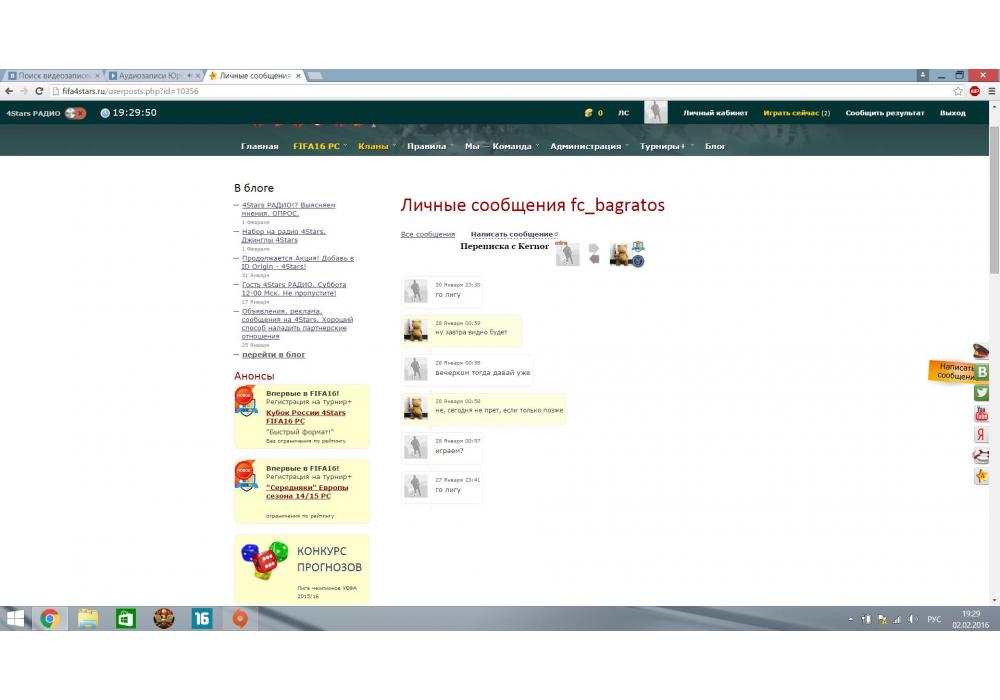Click the 'Написать сообщение' link
Viewport: 1000px width, 700px height.
[x=511, y=234]
